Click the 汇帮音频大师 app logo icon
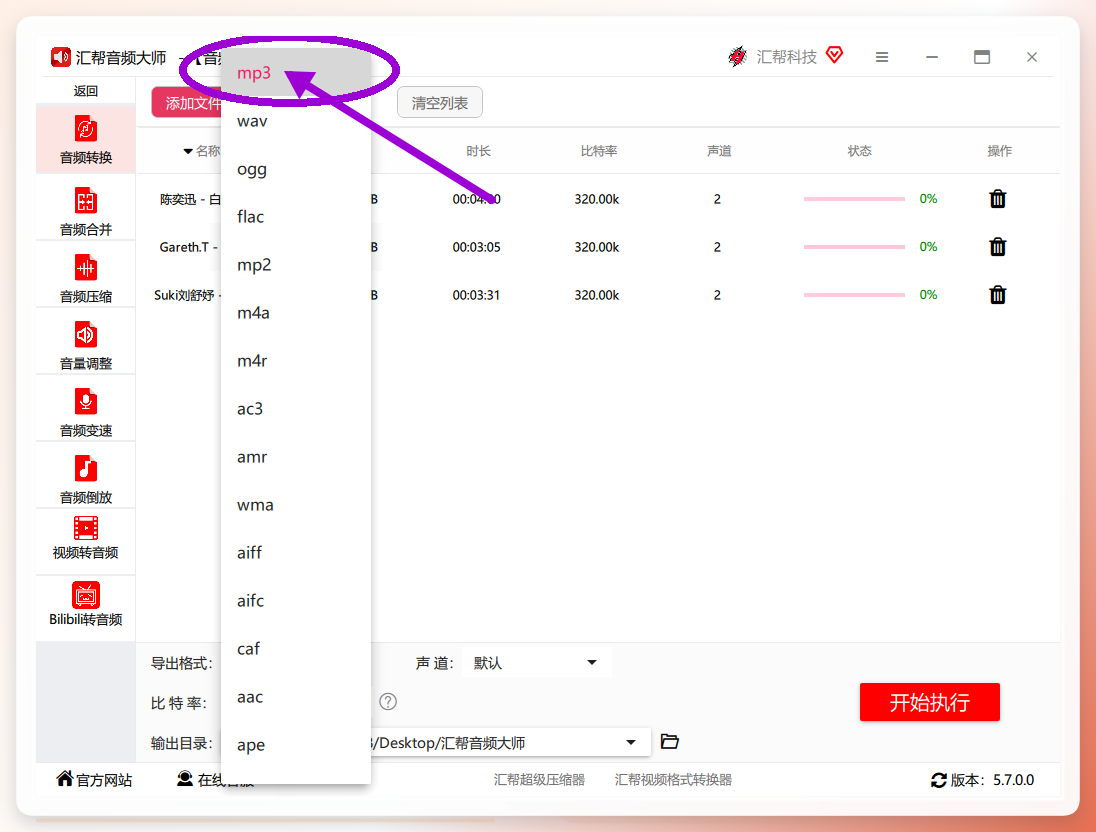 [61, 57]
